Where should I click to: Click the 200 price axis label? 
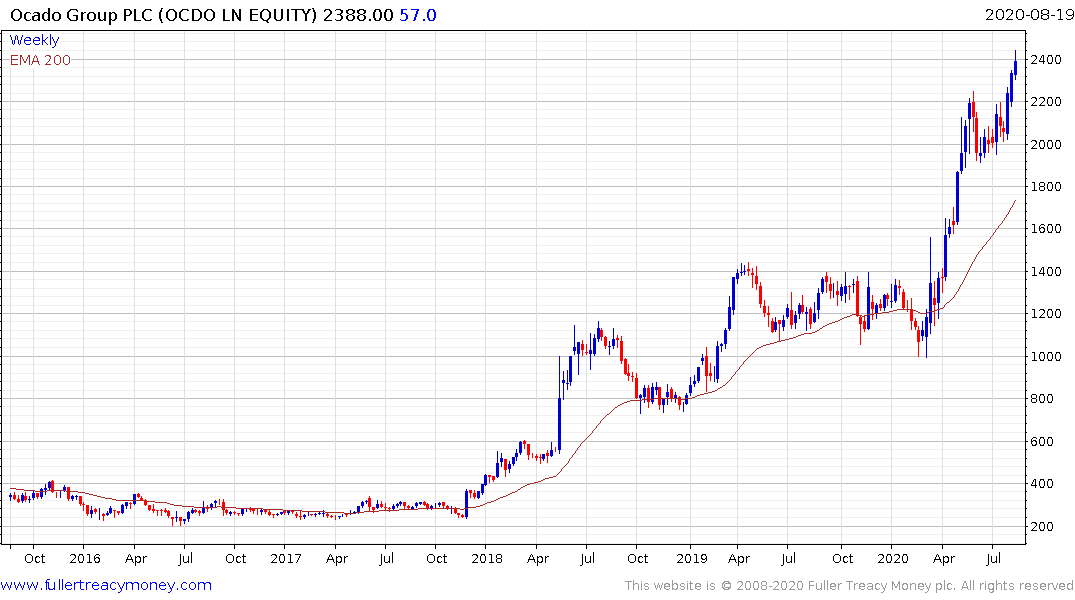(x=1042, y=527)
